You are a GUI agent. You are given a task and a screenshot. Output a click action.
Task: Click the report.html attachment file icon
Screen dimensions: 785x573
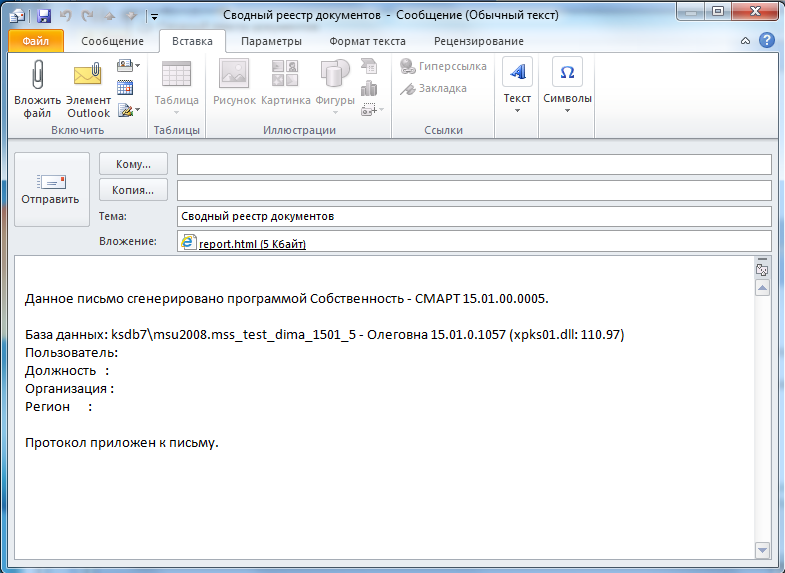click(188, 242)
